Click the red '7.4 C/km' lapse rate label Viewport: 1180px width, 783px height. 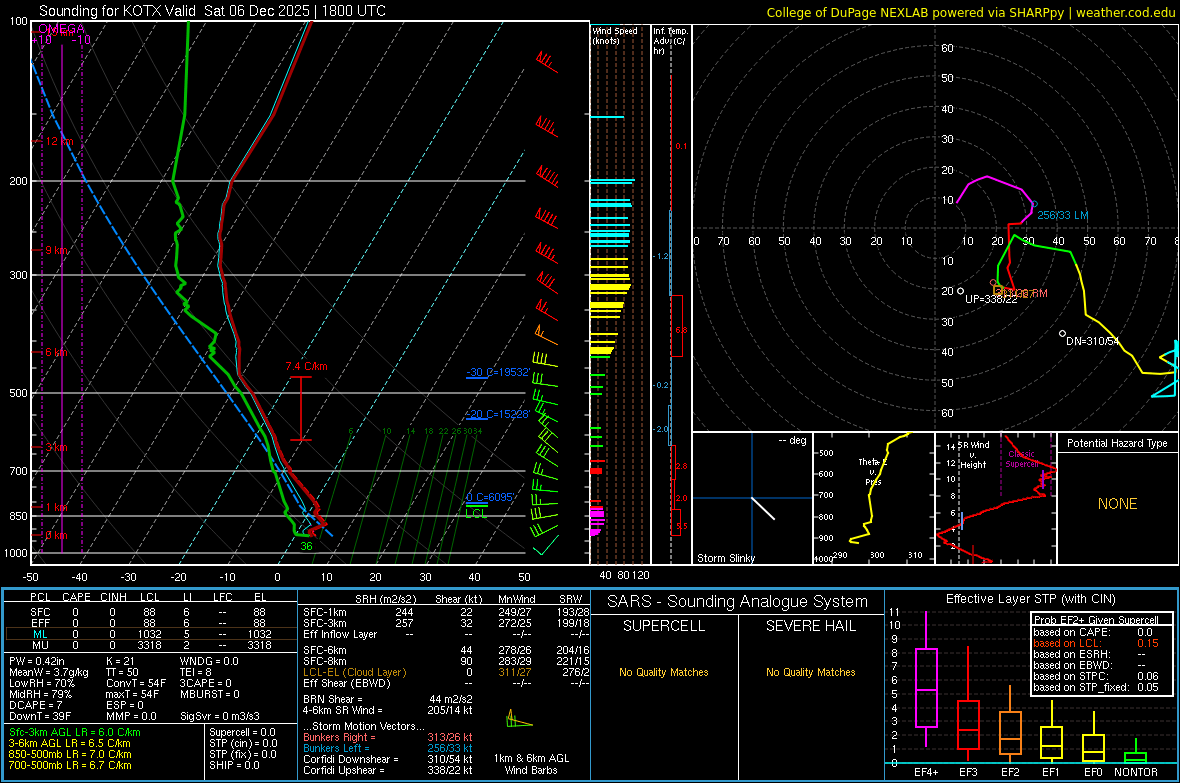coord(306,367)
